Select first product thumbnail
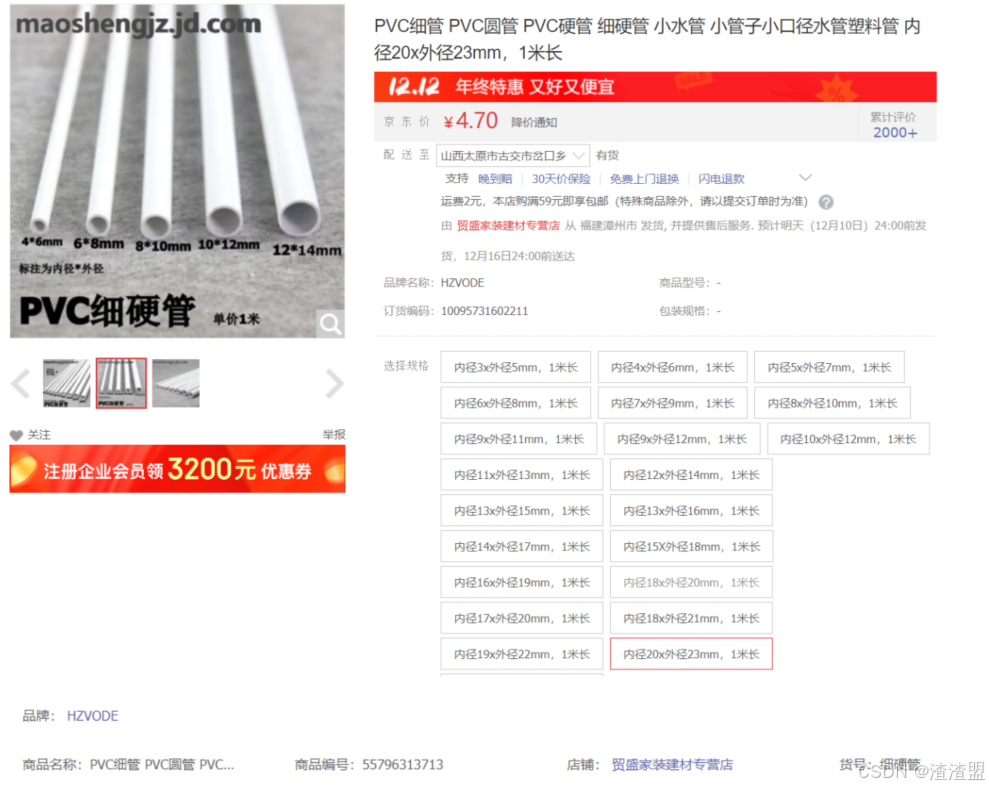Screen dimensions: 989x789 pos(67,383)
